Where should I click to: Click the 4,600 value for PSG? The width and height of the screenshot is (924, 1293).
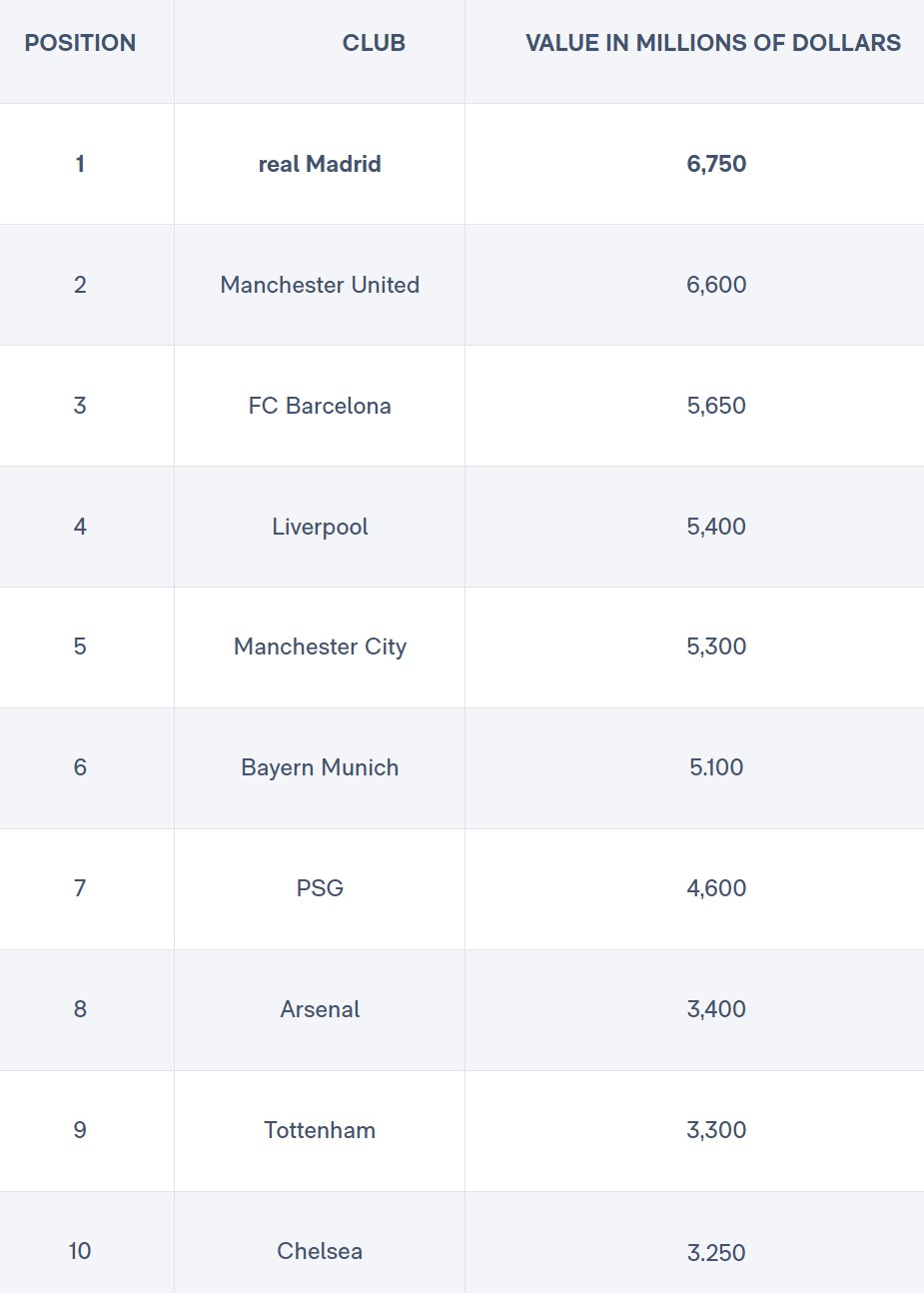coord(716,888)
